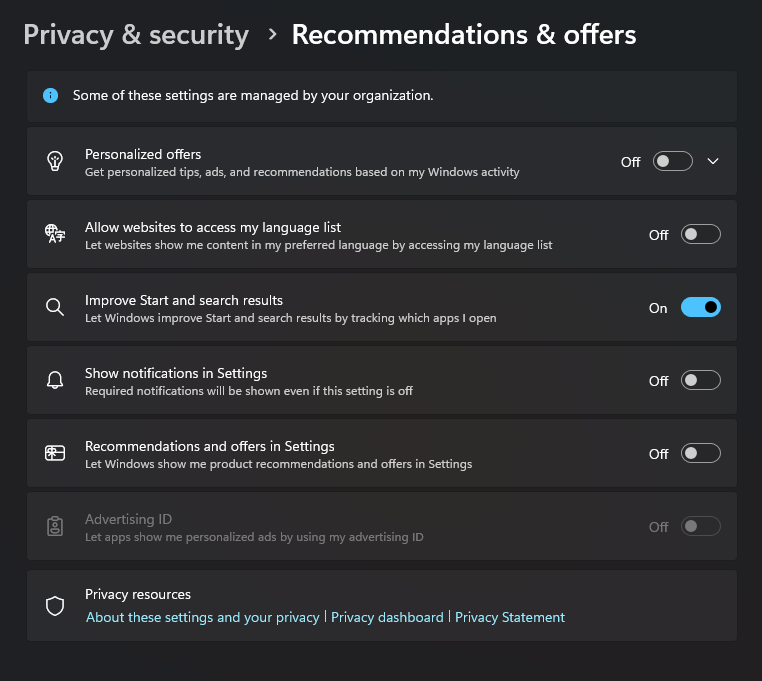Viewport: 762px width, 681px height.
Task: Click the blue info icon
Action: tap(51, 95)
